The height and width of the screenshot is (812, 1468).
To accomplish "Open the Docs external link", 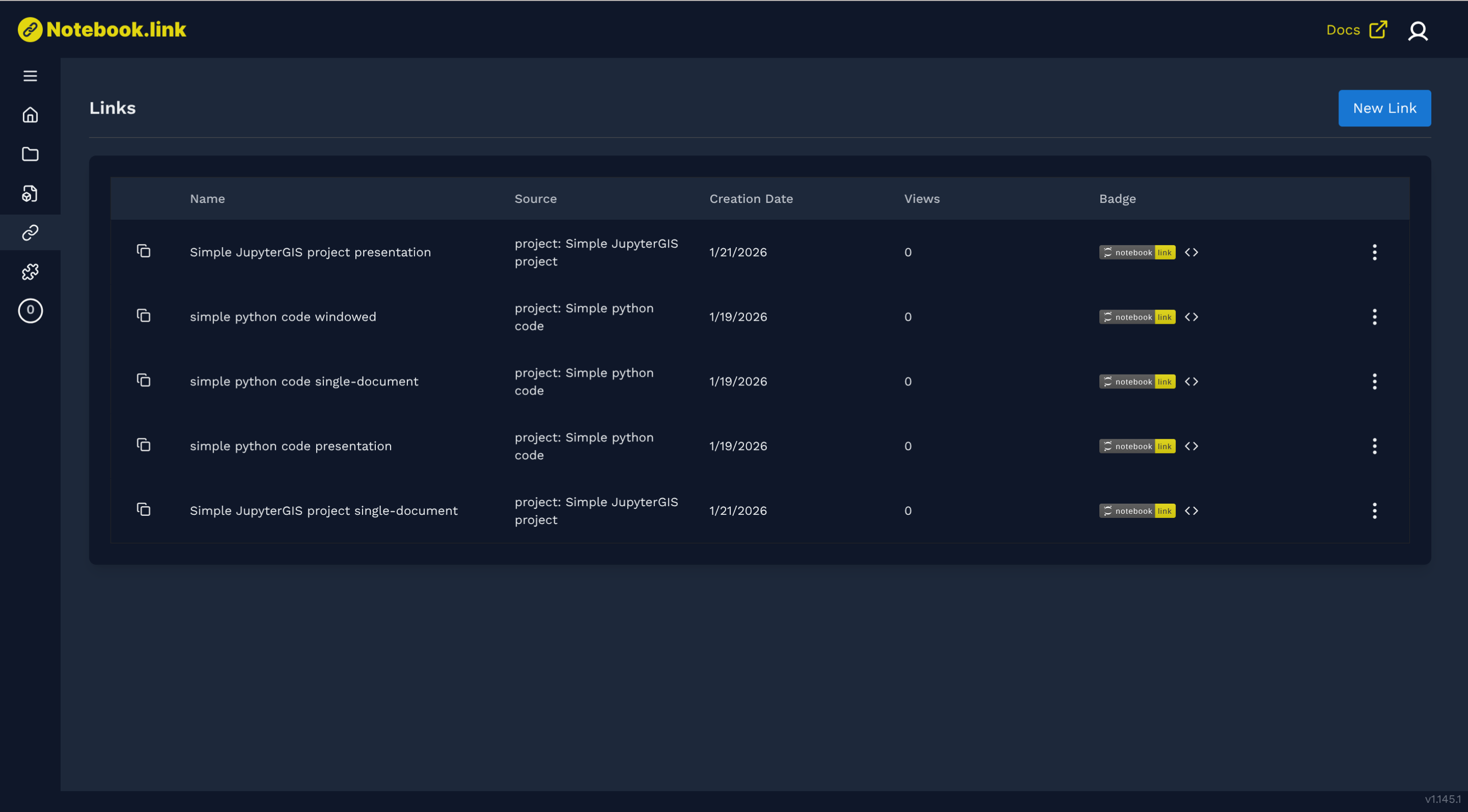I will (1356, 30).
